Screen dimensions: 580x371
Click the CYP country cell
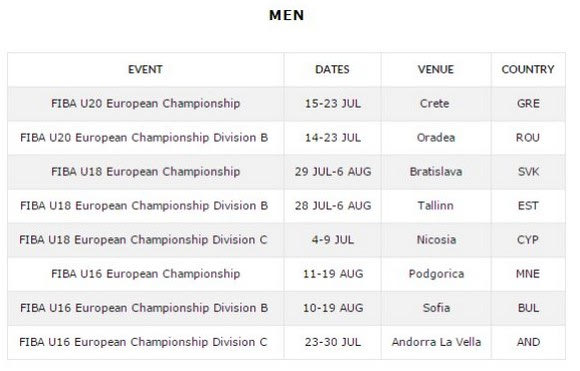pyautogui.click(x=528, y=240)
